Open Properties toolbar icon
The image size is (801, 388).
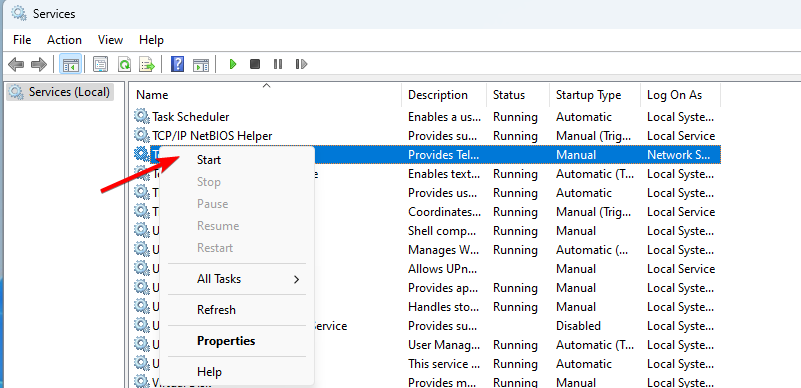[x=101, y=64]
